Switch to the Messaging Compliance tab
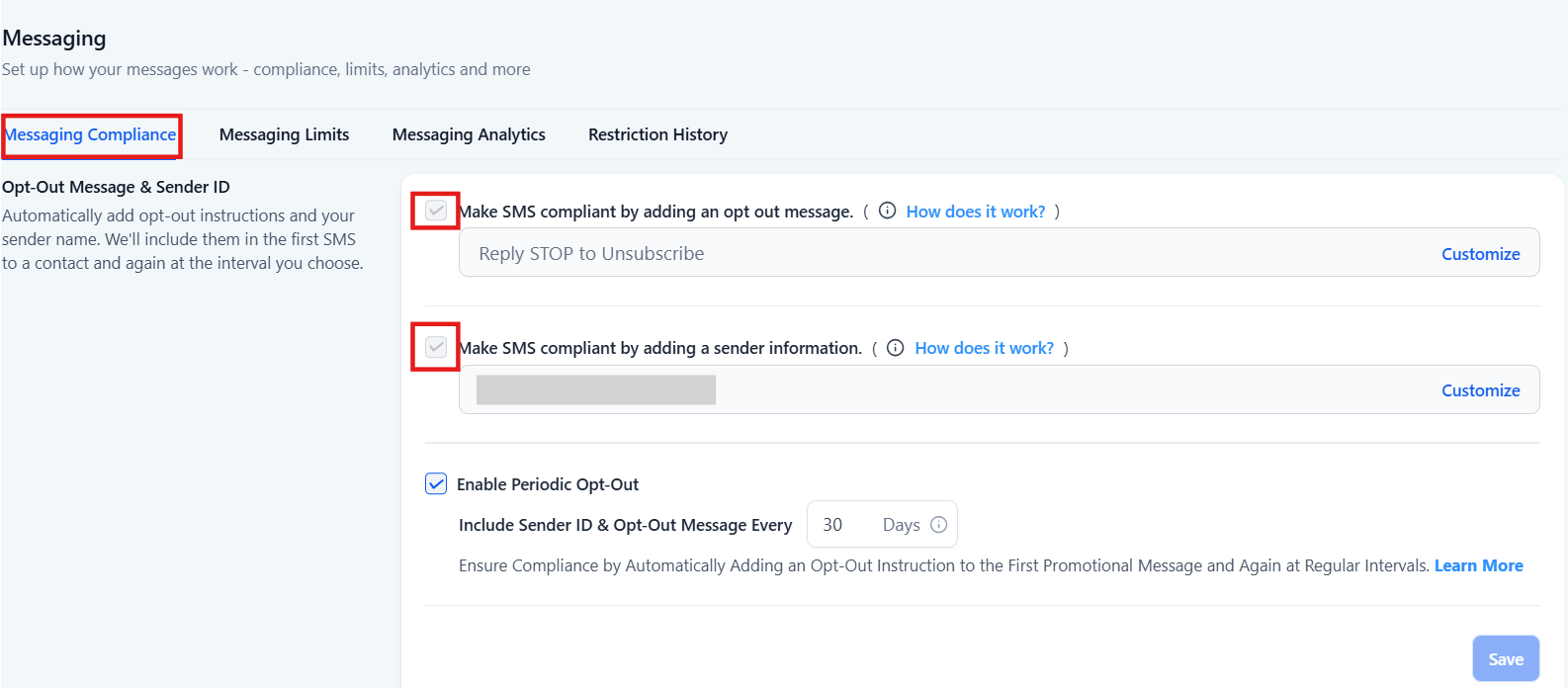Viewport: 1568px width, 688px height. click(91, 134)
